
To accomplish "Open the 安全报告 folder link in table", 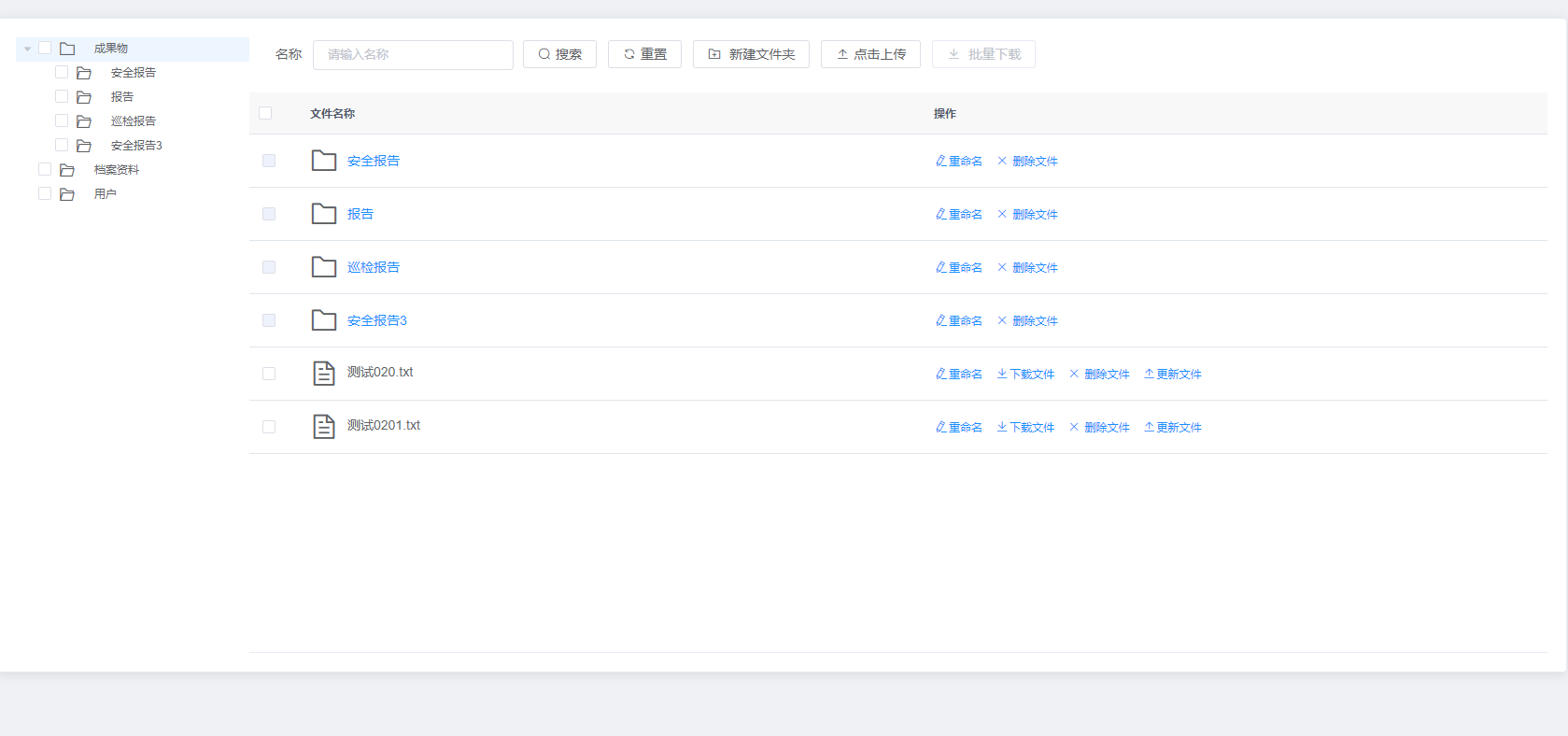I will [x=374, y=161].
